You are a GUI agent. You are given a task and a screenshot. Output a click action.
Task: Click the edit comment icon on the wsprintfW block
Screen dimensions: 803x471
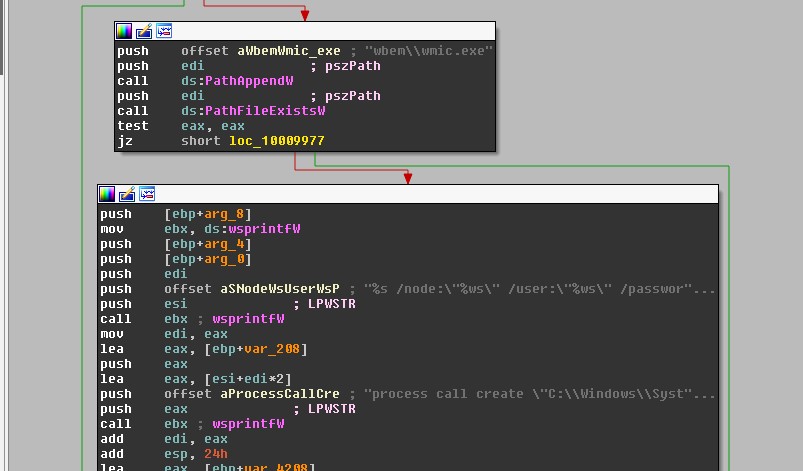126,194
